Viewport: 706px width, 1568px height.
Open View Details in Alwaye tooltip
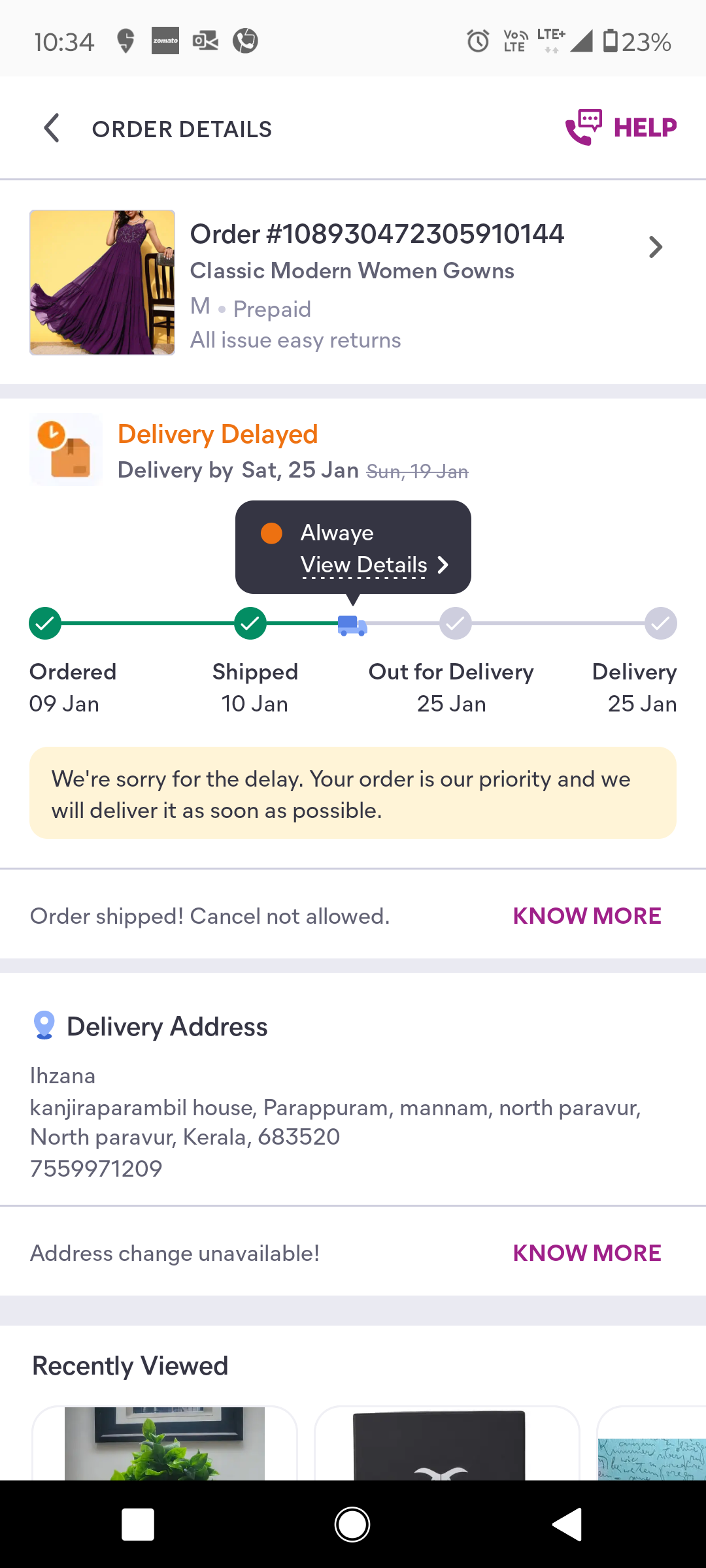pyautogui.click(x=374, y=565)
